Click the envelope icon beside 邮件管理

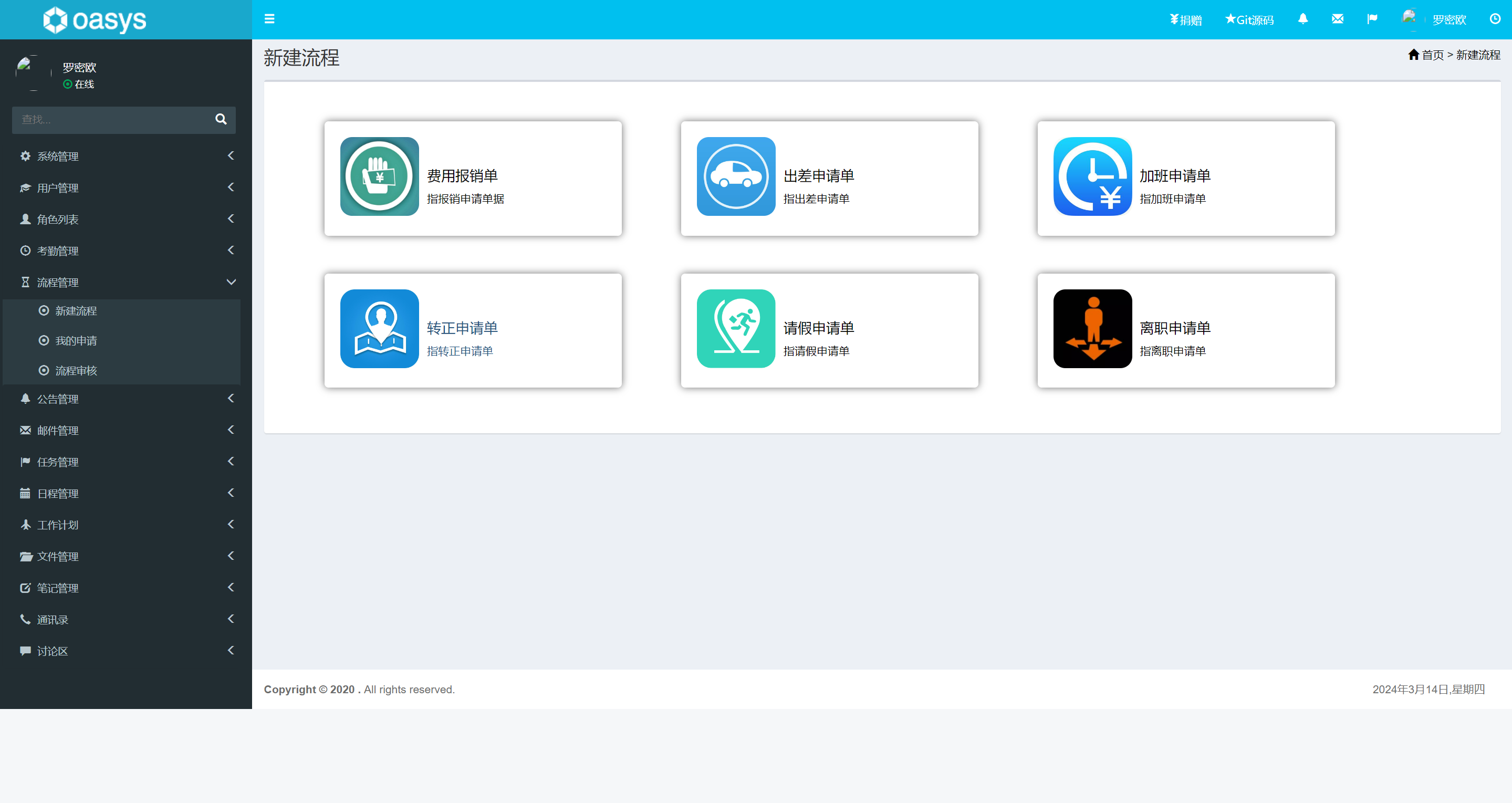point(25,430)
